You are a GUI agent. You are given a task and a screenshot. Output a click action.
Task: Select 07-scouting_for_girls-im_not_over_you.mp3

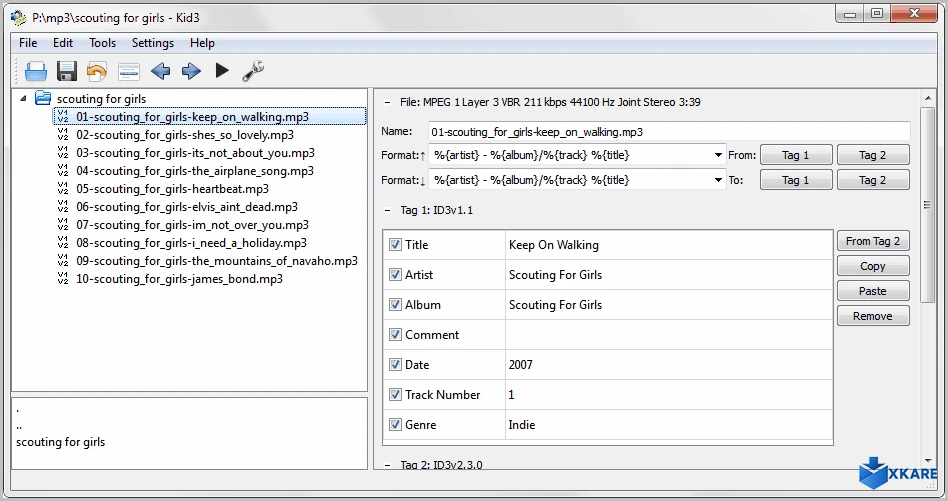tap(192, 225)
